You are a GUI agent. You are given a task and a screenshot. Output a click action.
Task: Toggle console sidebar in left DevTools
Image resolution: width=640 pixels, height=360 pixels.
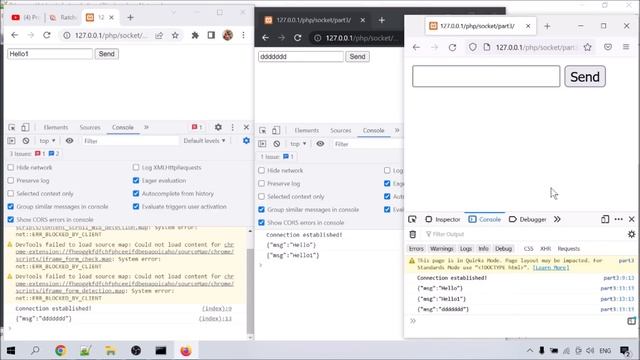point(11,141)
